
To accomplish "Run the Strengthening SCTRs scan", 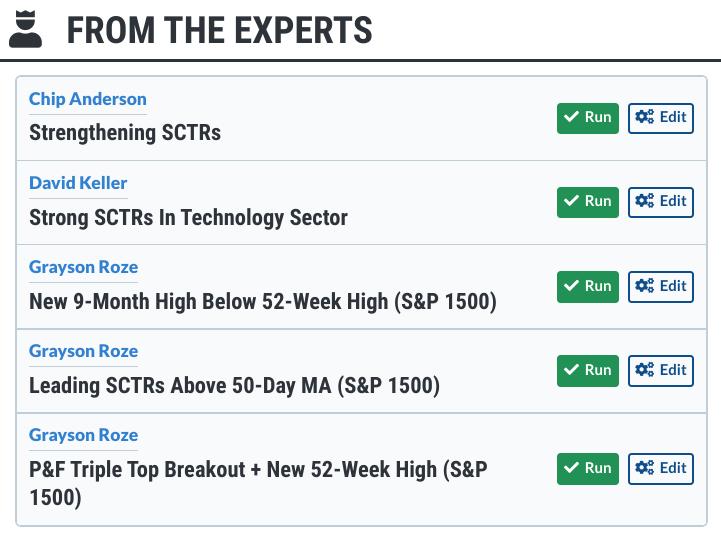I will 588,118.
